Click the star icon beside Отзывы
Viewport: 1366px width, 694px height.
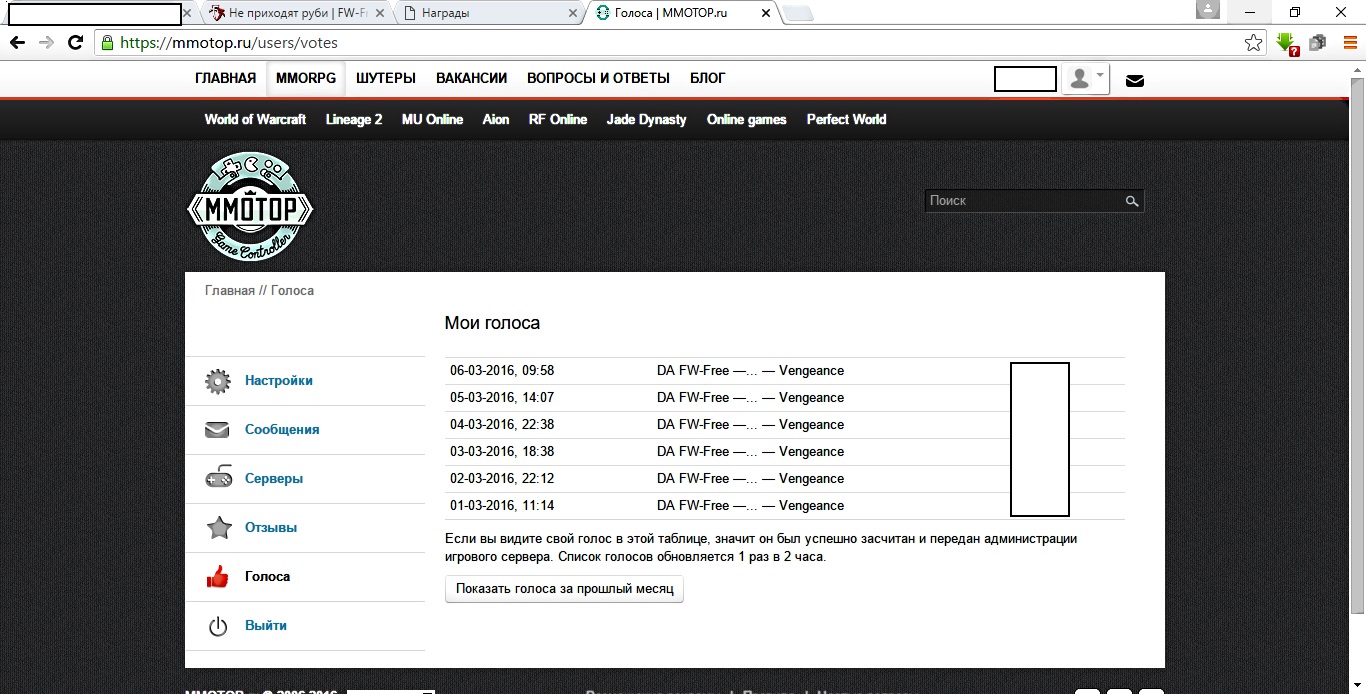click(218, 527)
